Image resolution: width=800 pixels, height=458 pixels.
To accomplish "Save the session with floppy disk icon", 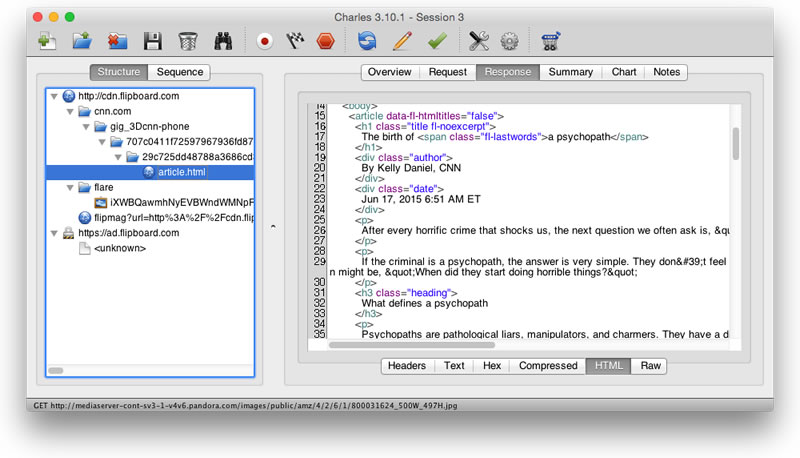I will [x=153, y=41].
